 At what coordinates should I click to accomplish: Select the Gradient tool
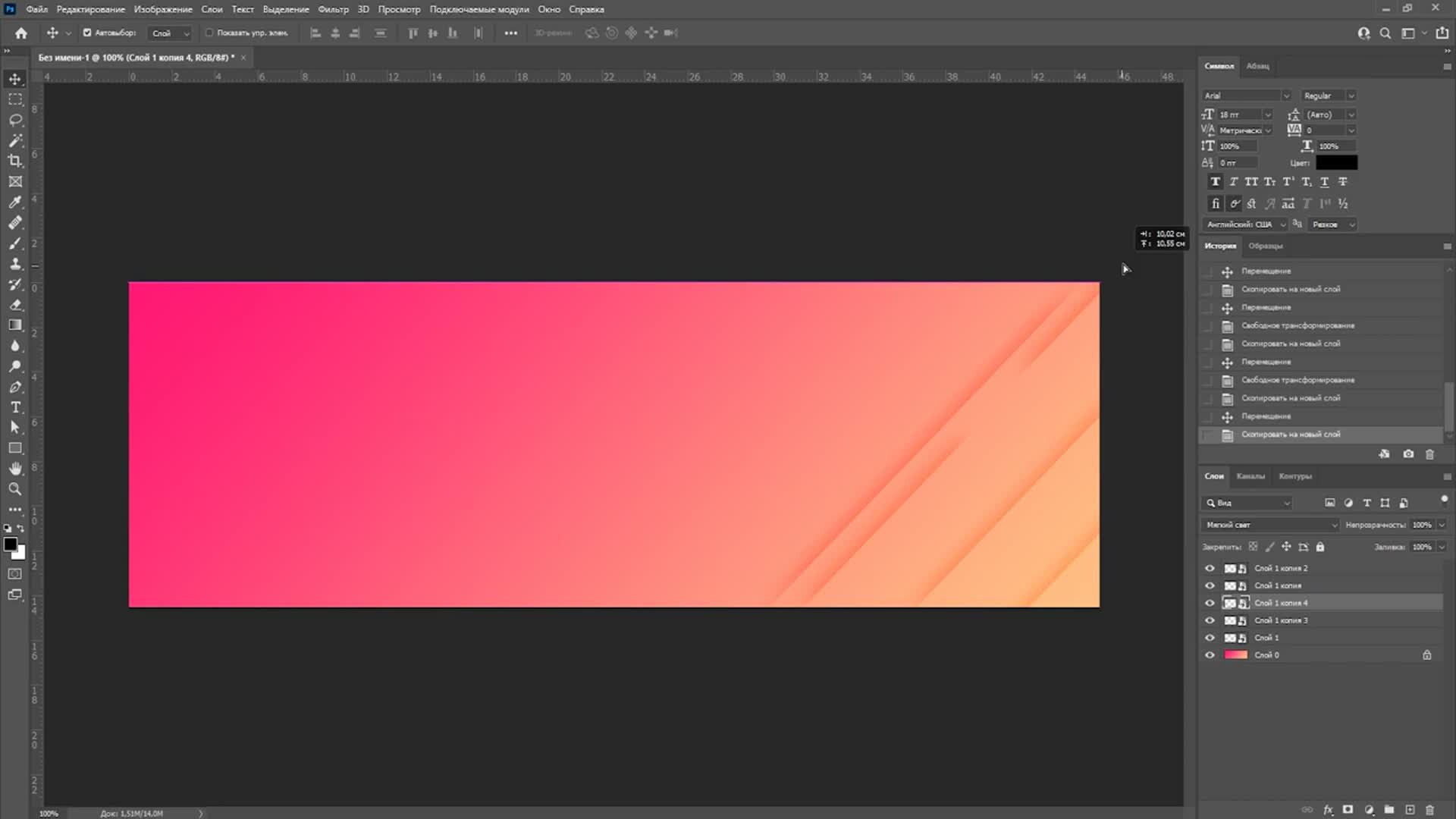tap(15, 325)
